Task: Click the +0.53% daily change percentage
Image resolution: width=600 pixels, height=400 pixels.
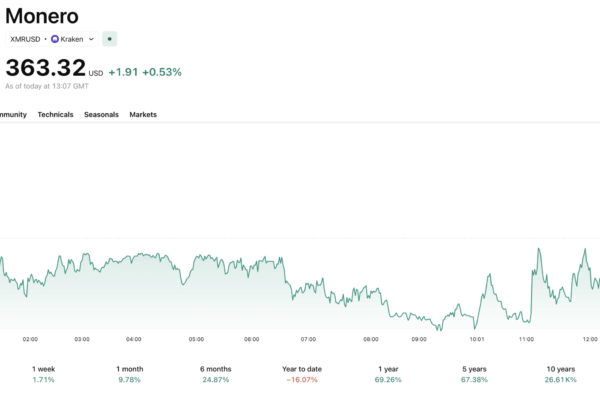Action: point(162,71)
